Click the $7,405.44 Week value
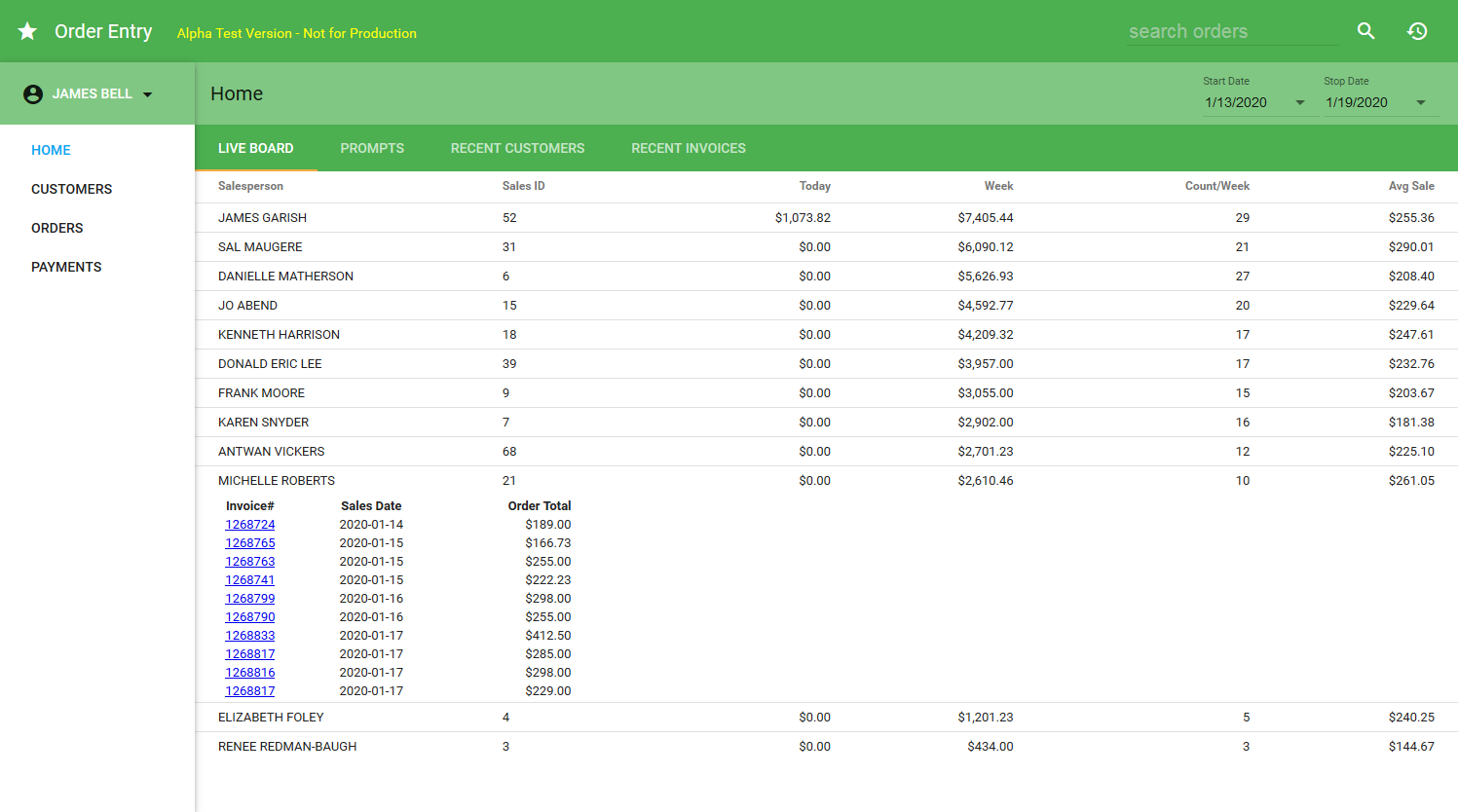The height and width of the screenshot is (812, 1458). coord(986,218)
